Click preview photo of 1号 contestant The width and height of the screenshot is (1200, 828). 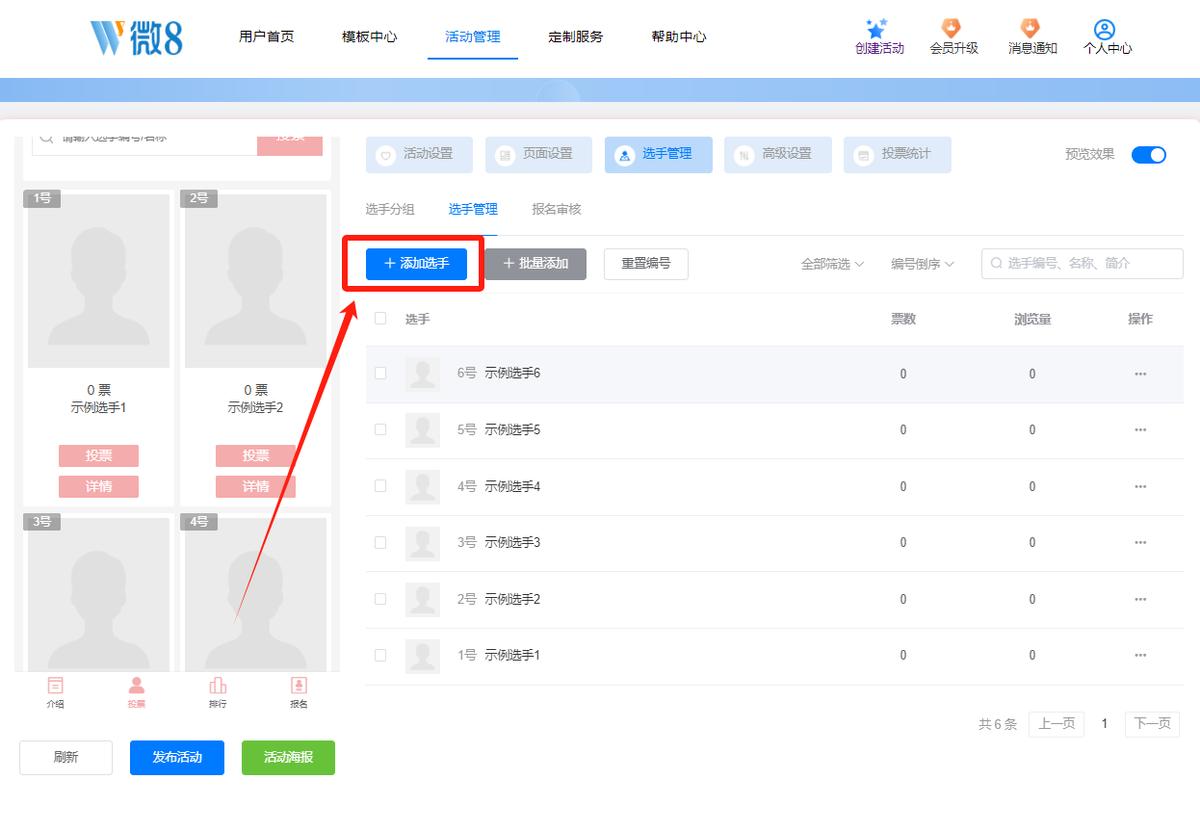98,280
